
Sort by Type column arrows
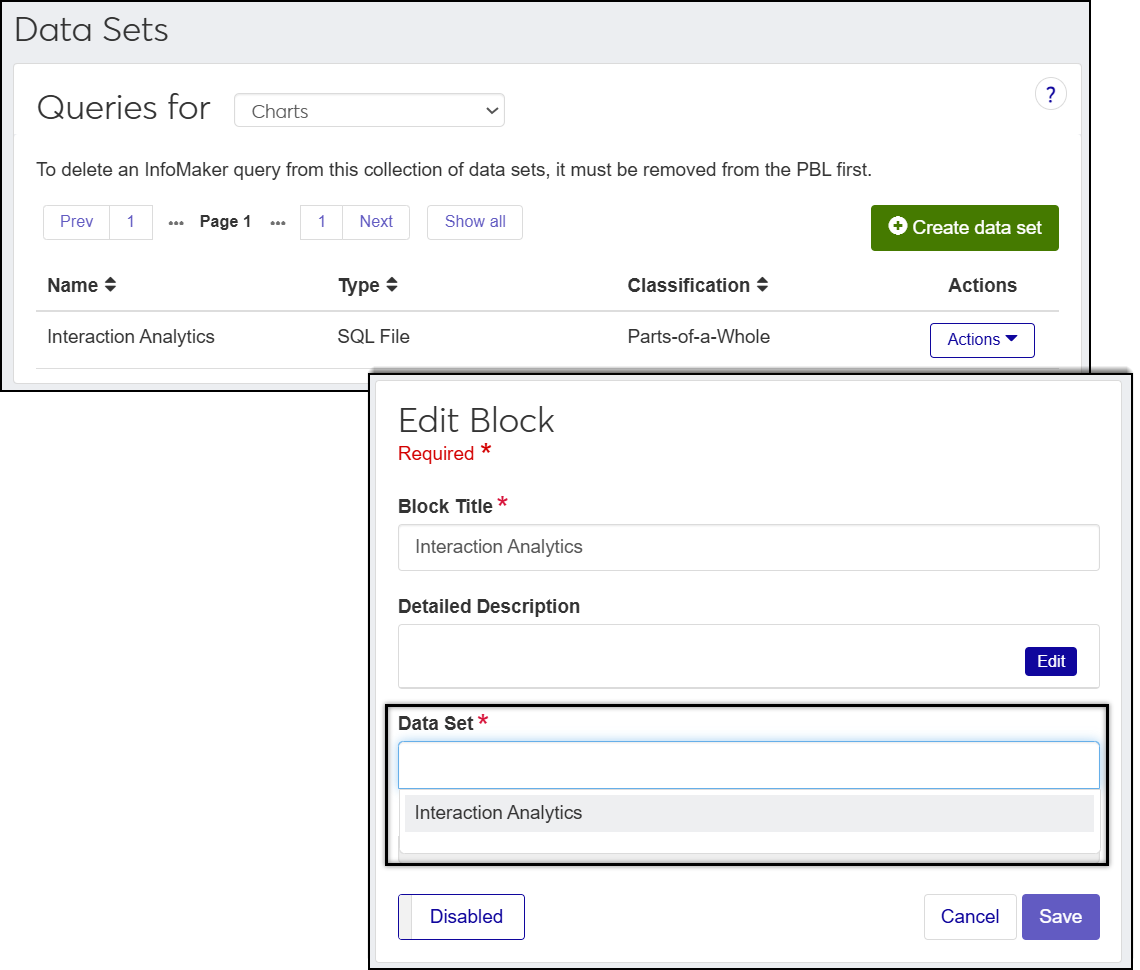coord(392,285)
